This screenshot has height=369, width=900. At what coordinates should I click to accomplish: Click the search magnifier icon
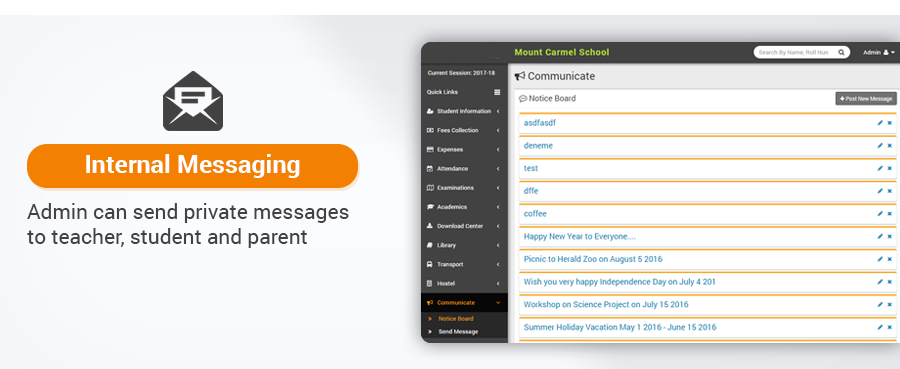(x=841, y=52)
